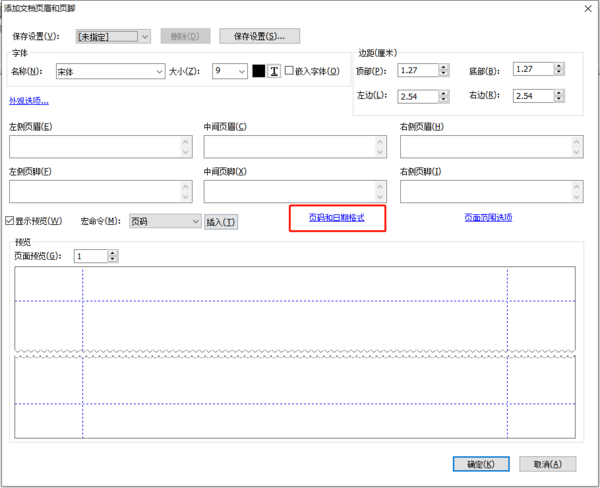Open the font name dropdown showing 宋体
The height and width of the screenshot is (488, 600).
159,72
